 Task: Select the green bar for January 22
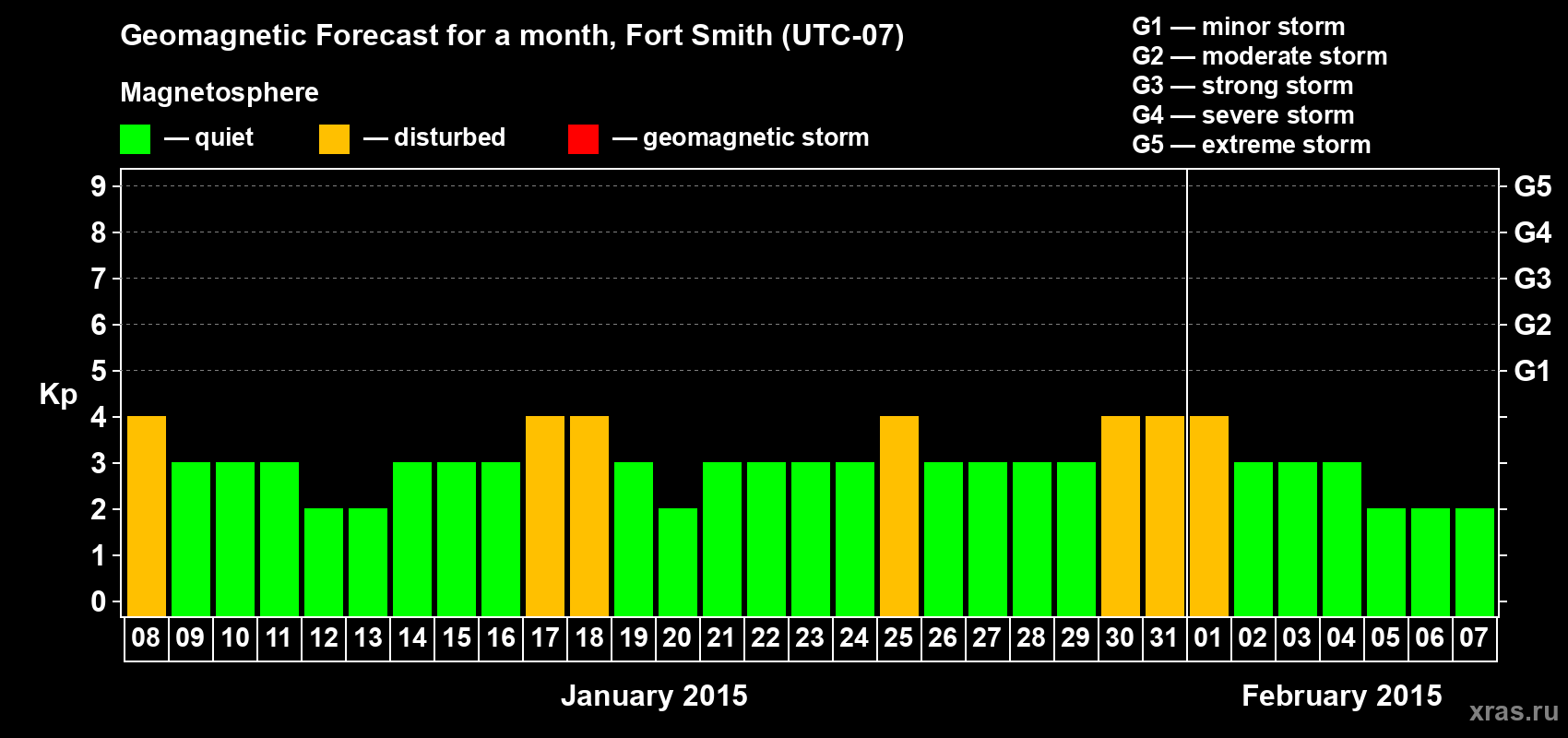[766, 539]
